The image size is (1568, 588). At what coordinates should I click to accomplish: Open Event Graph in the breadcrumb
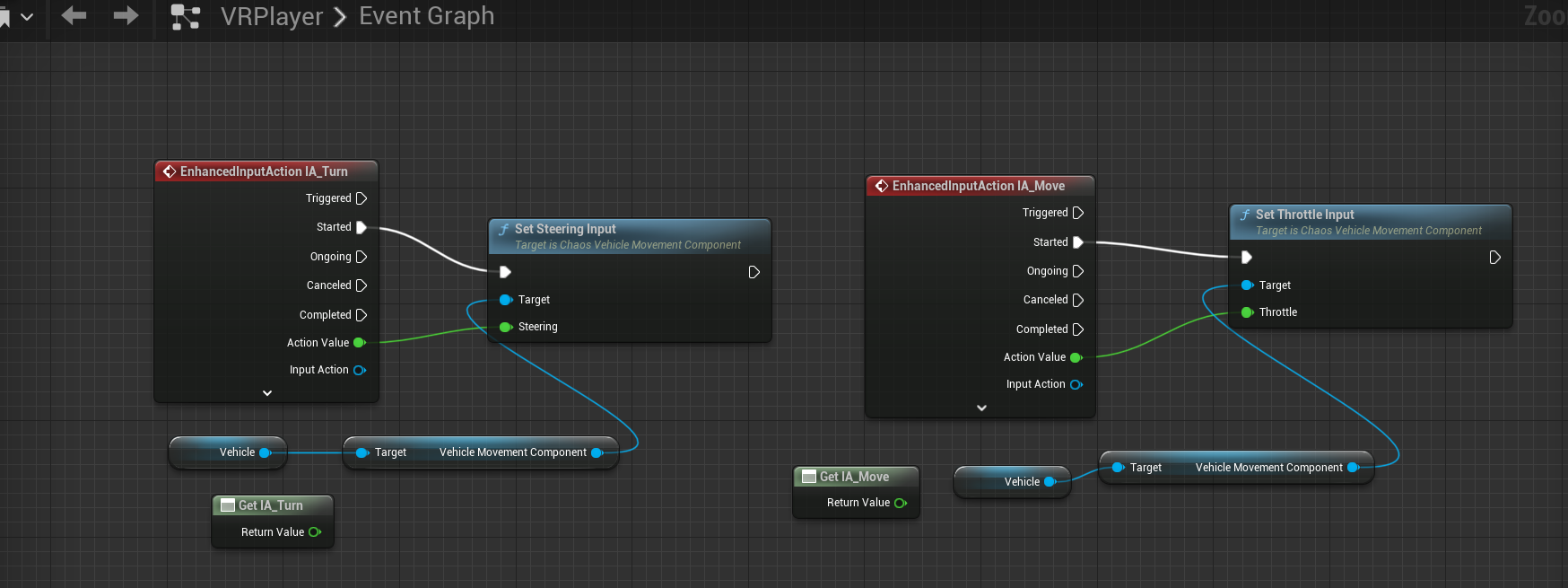(x=426, y=16)
